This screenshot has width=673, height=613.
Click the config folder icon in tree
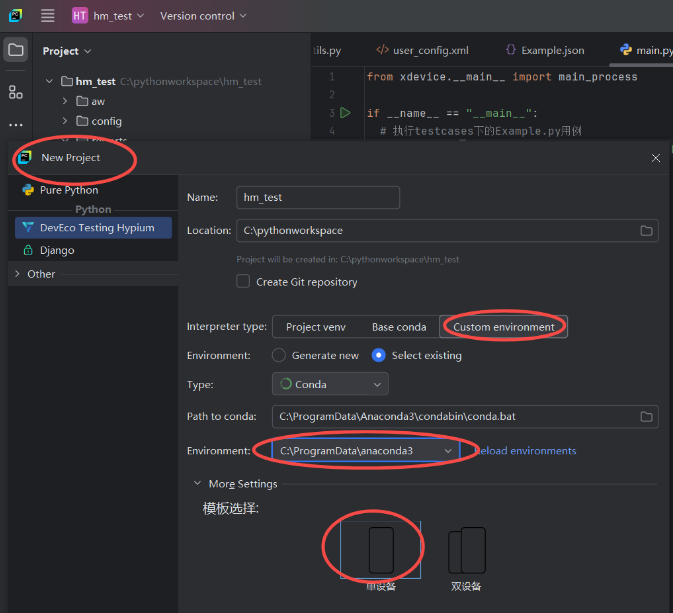82,121
